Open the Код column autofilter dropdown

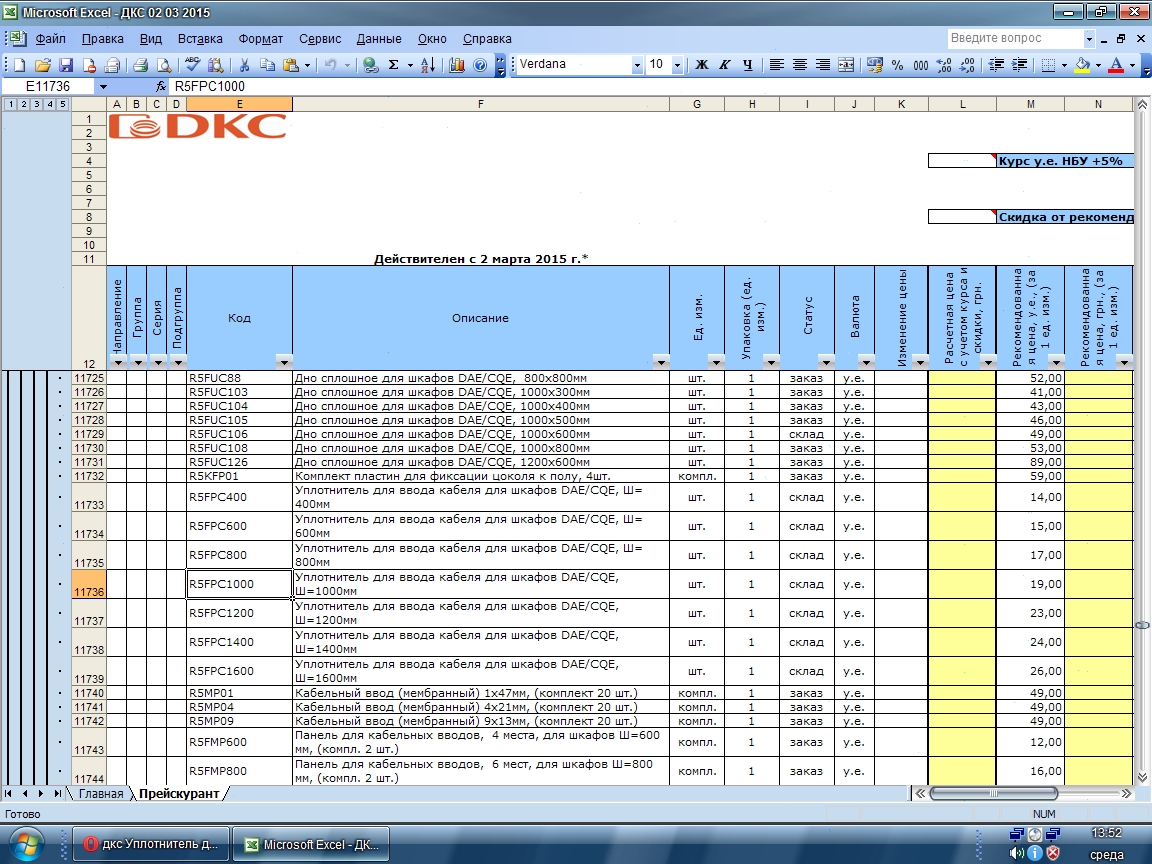click(284, 362)
